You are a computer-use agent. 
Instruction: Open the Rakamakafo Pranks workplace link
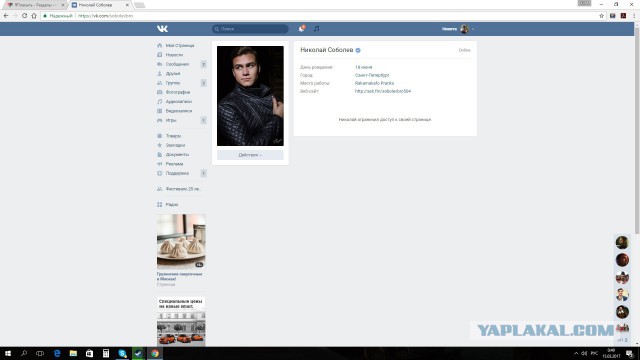pos(374,83)
